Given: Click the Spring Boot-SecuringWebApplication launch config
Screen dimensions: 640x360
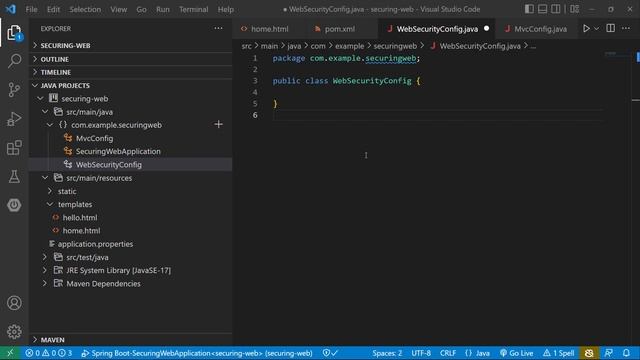Looking at the screenshot, I should [x=197, y=353].
